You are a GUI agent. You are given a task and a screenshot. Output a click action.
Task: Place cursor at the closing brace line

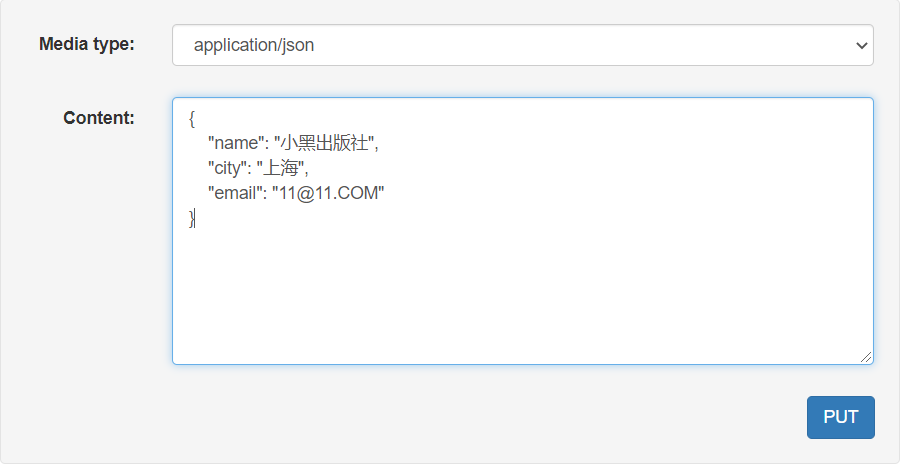(x=192, y=218)
